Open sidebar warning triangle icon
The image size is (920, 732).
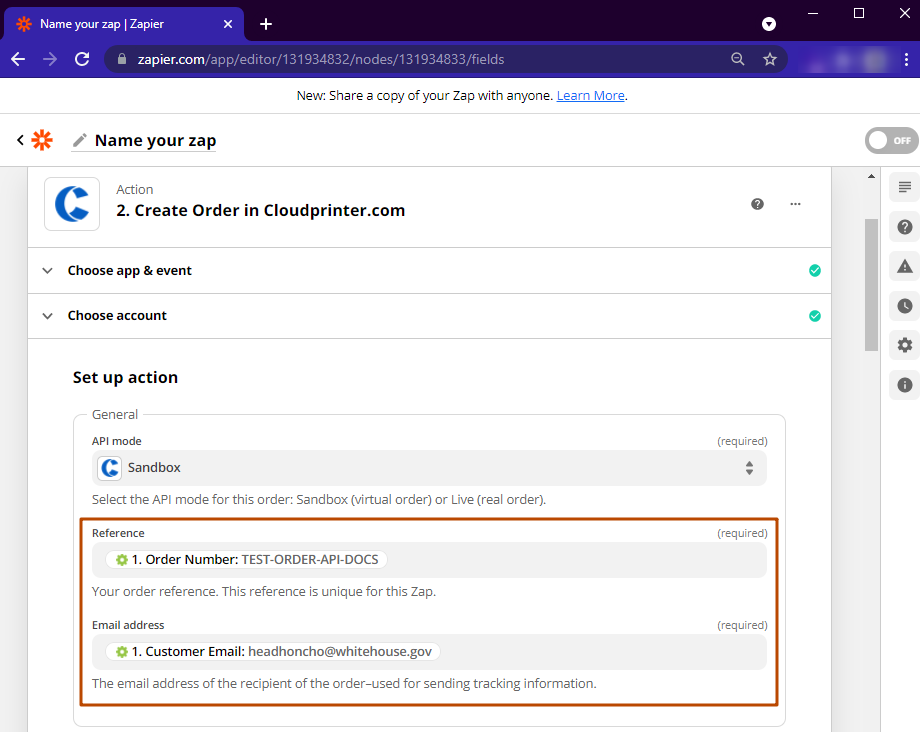(905, 267)
